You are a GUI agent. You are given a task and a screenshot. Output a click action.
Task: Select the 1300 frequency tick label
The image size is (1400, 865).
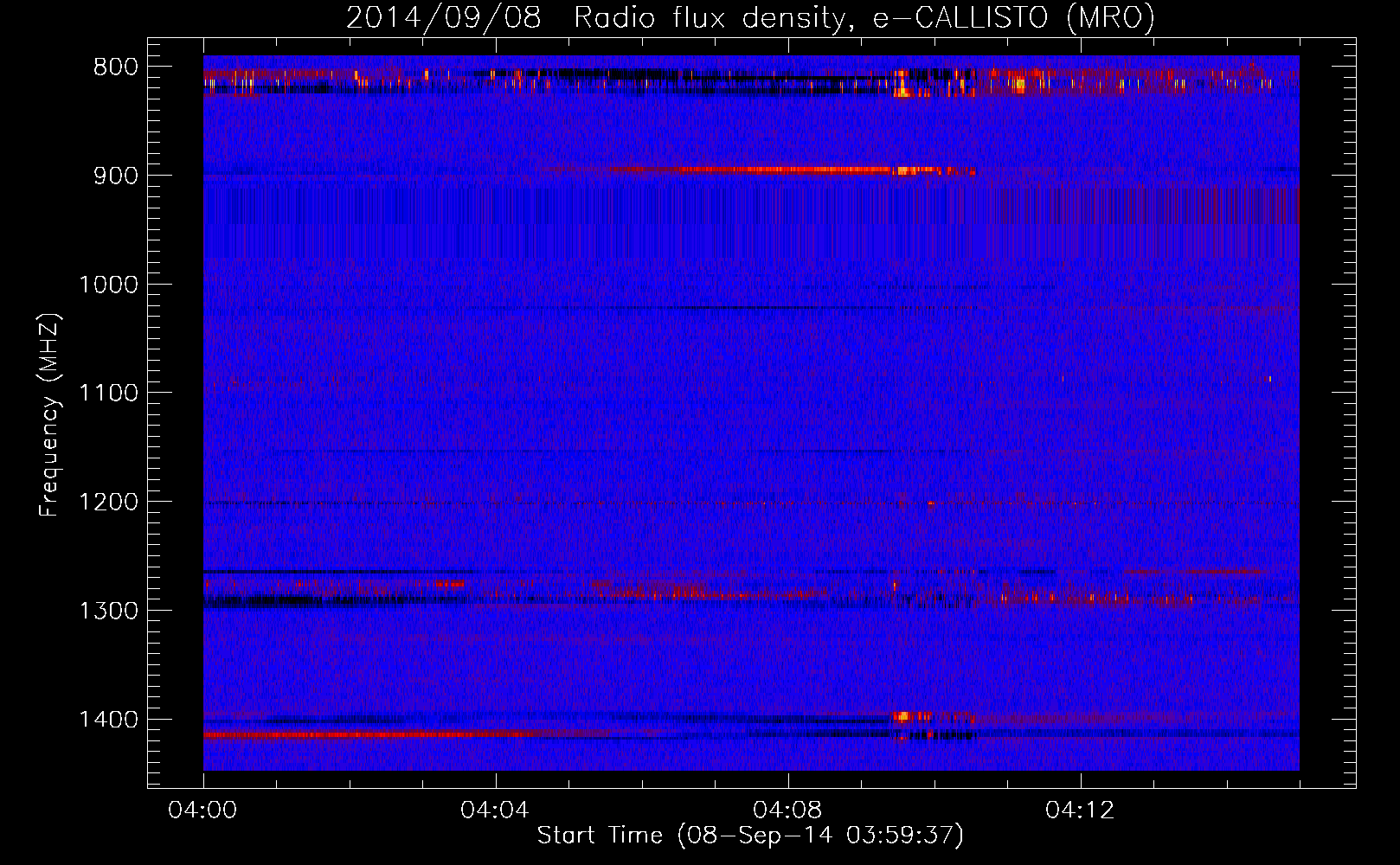(108, 611)
